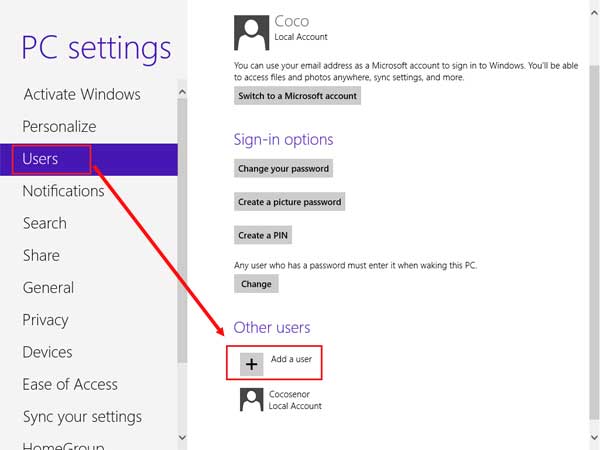Screen dimensions: 600x450
Task: Click the main panel scroll down arrow
Action: click(594, 437)
